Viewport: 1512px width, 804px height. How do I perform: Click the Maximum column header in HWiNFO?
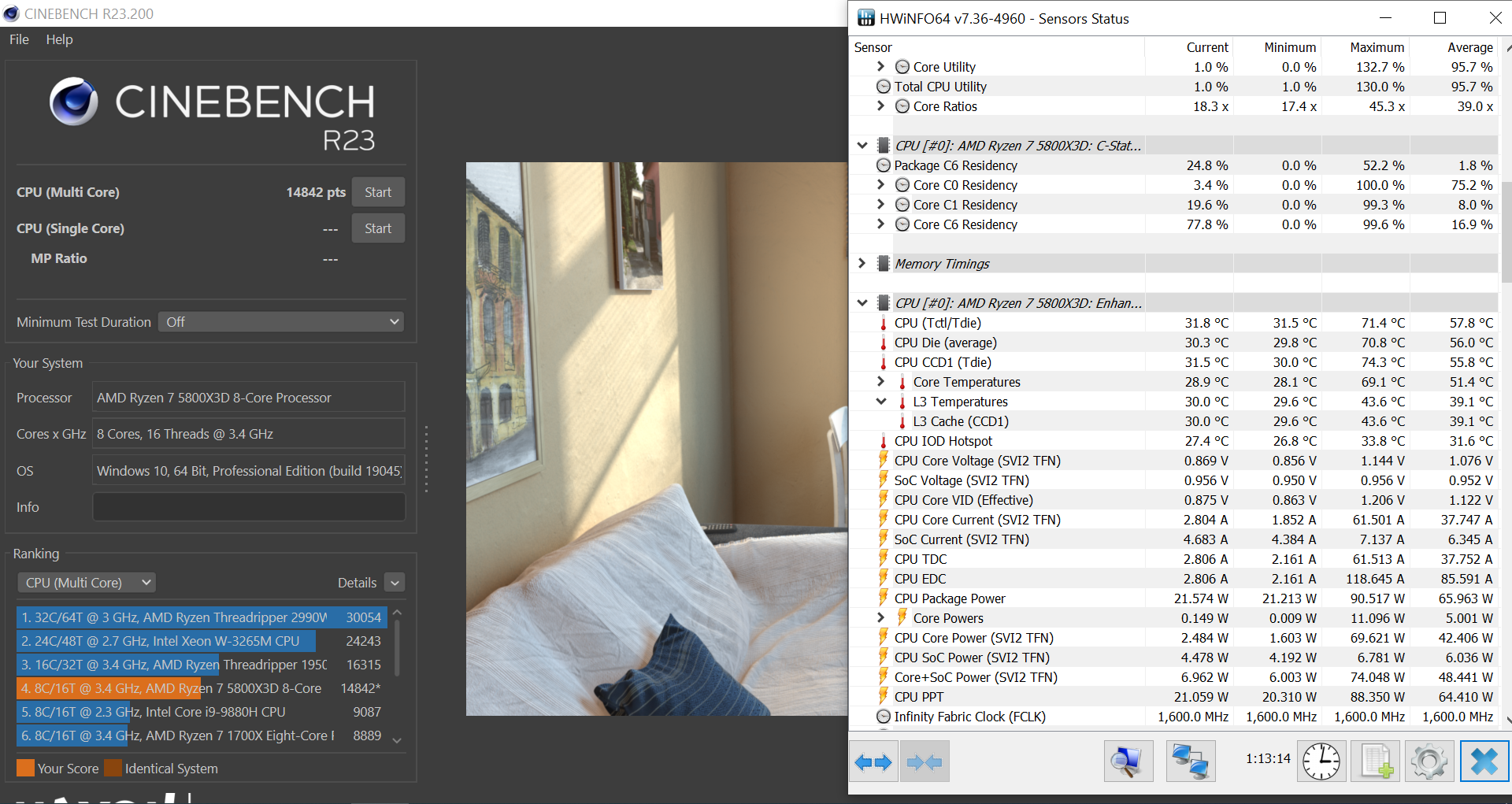pos(1377,47)
